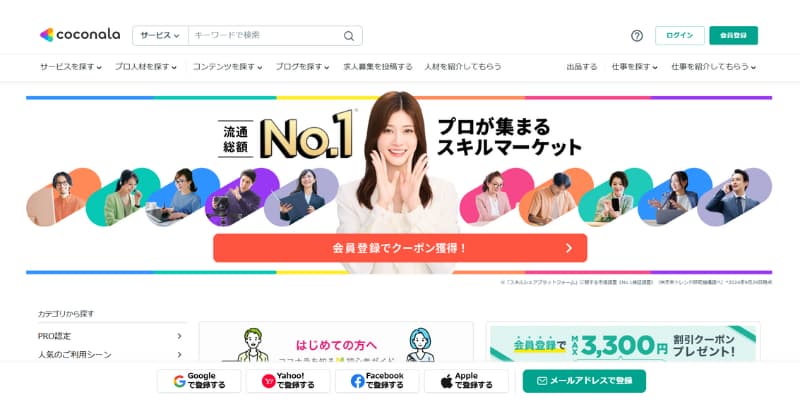Expand the PRO認定 category chevron
Screen dimensions: 800x419
(179, 336)
